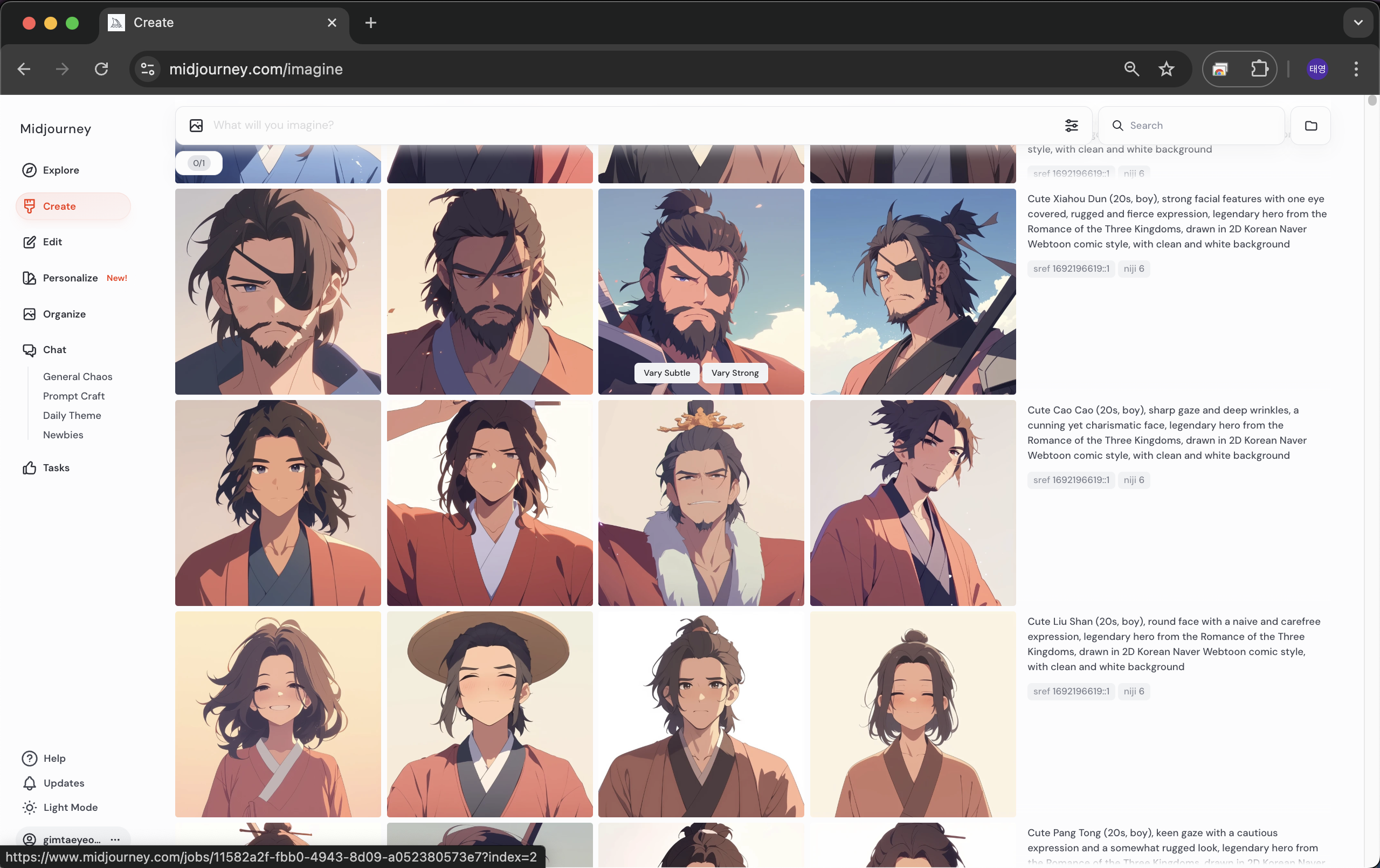The height and width of the screenshot is (868, 1380).
Task: Open the Chrome profile avatar
Action: pyautogui.click(x=1316, y=70)
